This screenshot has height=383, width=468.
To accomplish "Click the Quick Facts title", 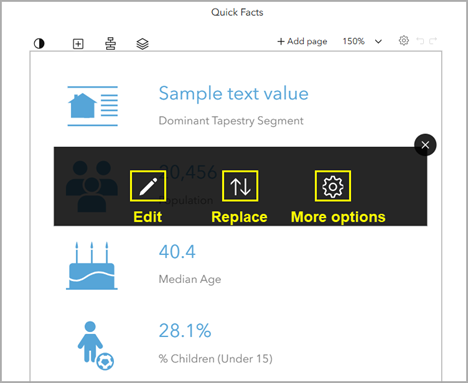I will [x=237, y=12].
